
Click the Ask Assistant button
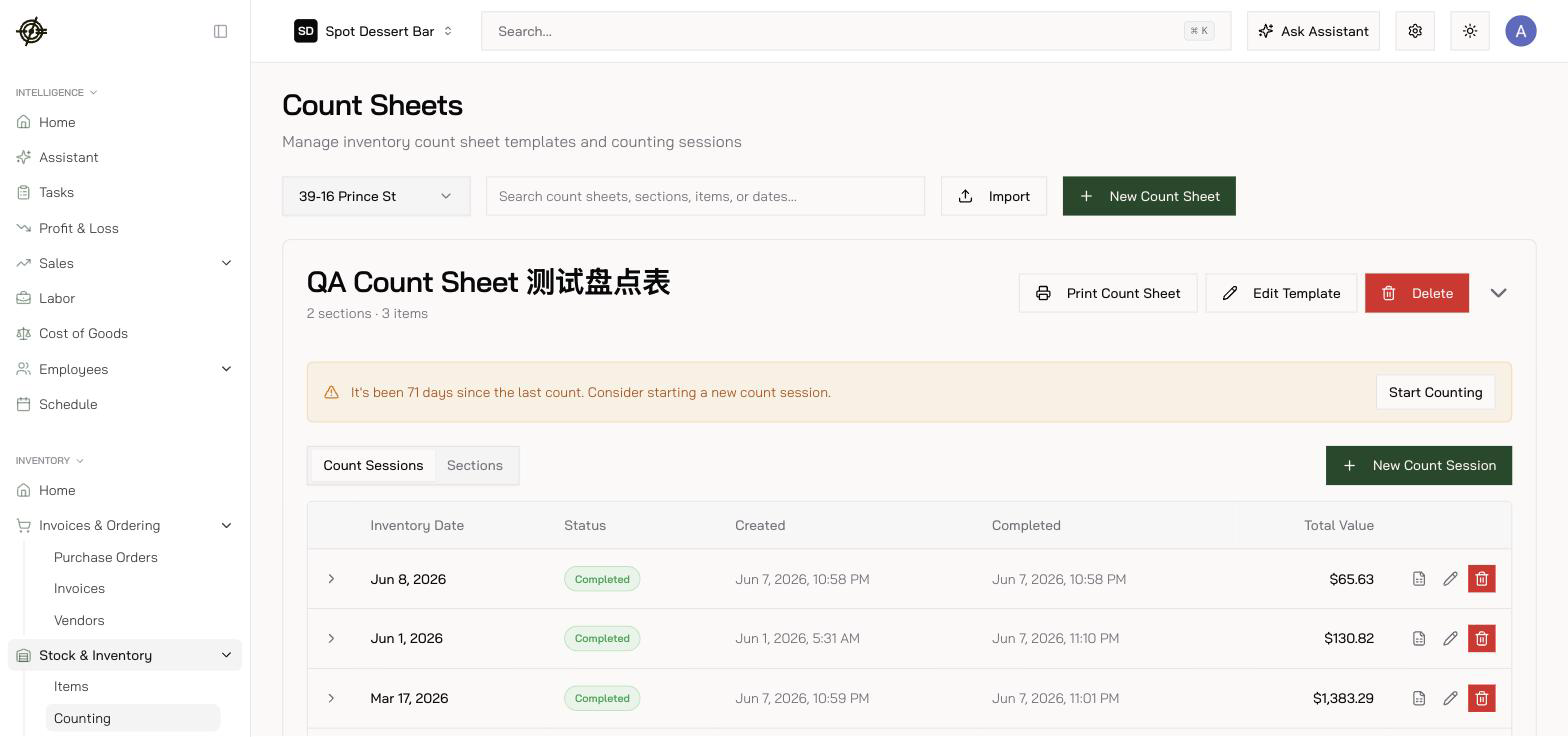point(1313,31)
